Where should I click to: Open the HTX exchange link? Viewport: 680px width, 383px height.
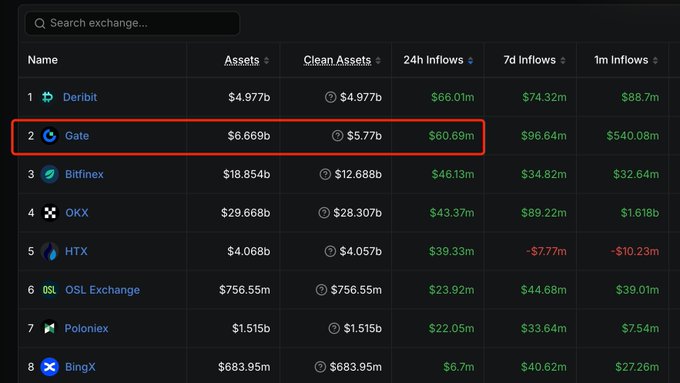point(76,251)
